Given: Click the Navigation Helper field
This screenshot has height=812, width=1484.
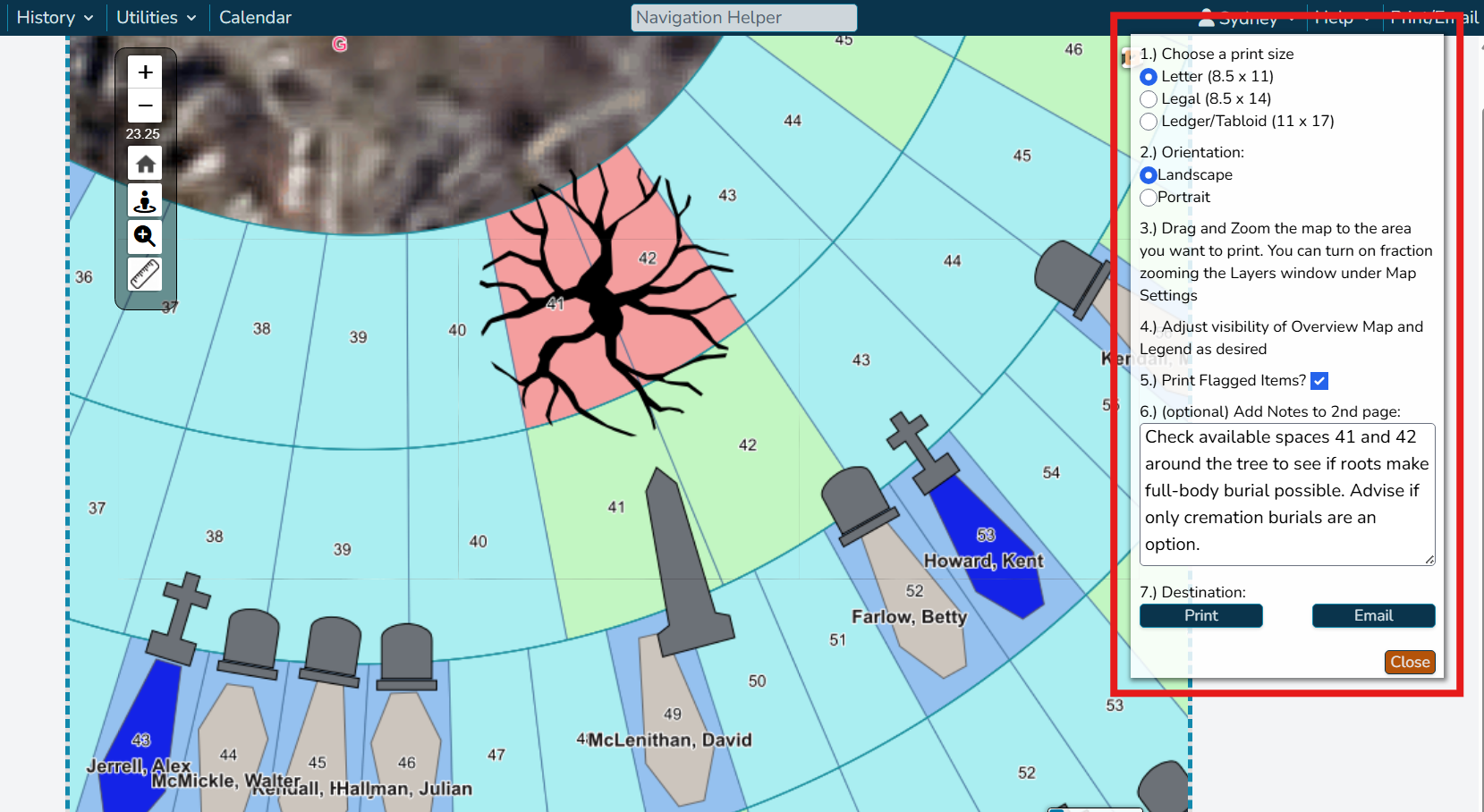Looking at the screenshot, I should tap(743, 18).
